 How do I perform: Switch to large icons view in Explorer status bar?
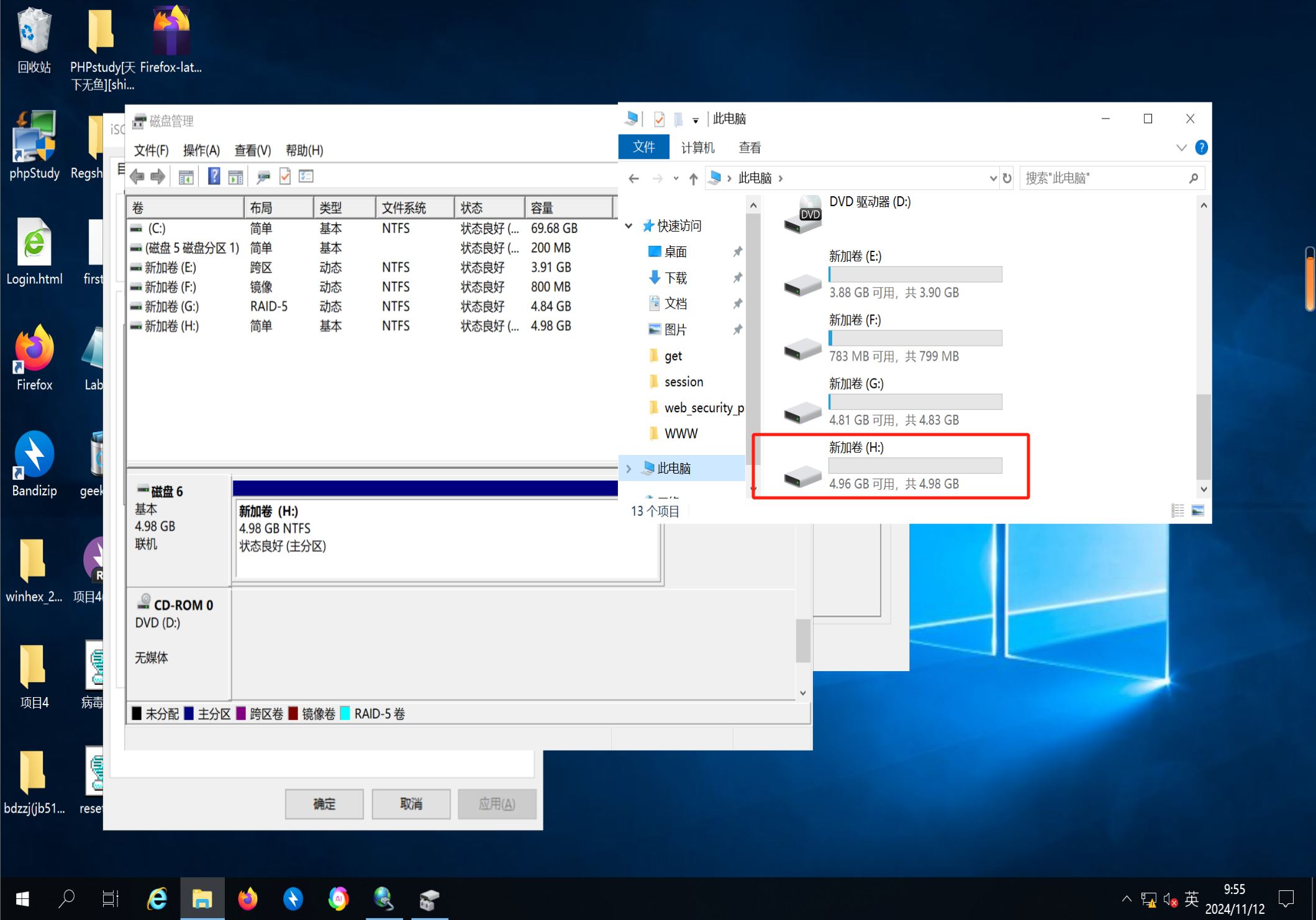(1198, 511)
